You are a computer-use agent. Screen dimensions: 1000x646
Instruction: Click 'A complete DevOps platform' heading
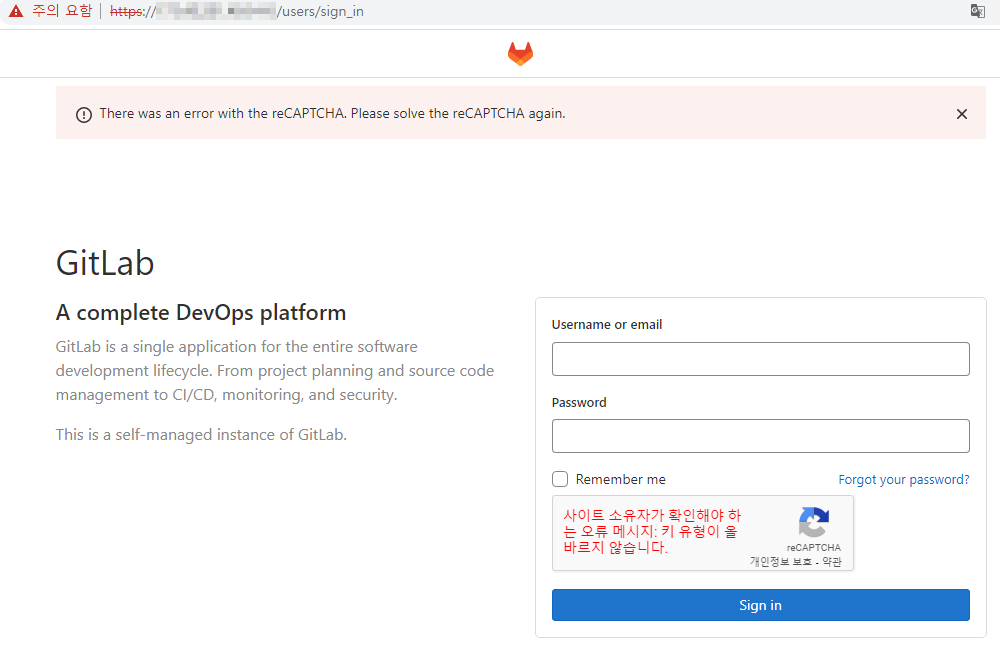pyautogui.click(x=201, y=313)
